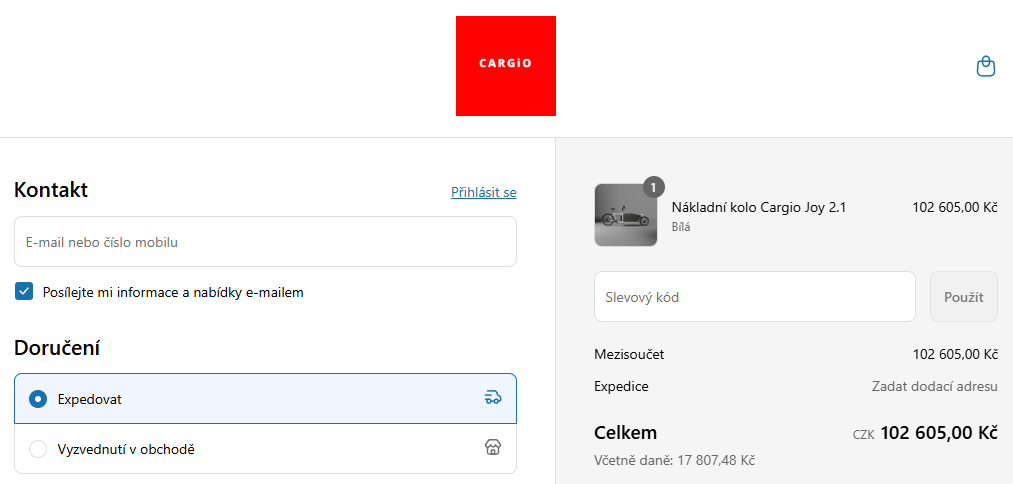Click the Celkem total price amount
The width and height of the screenshot is (1013, 484).
tap(938, 433)
